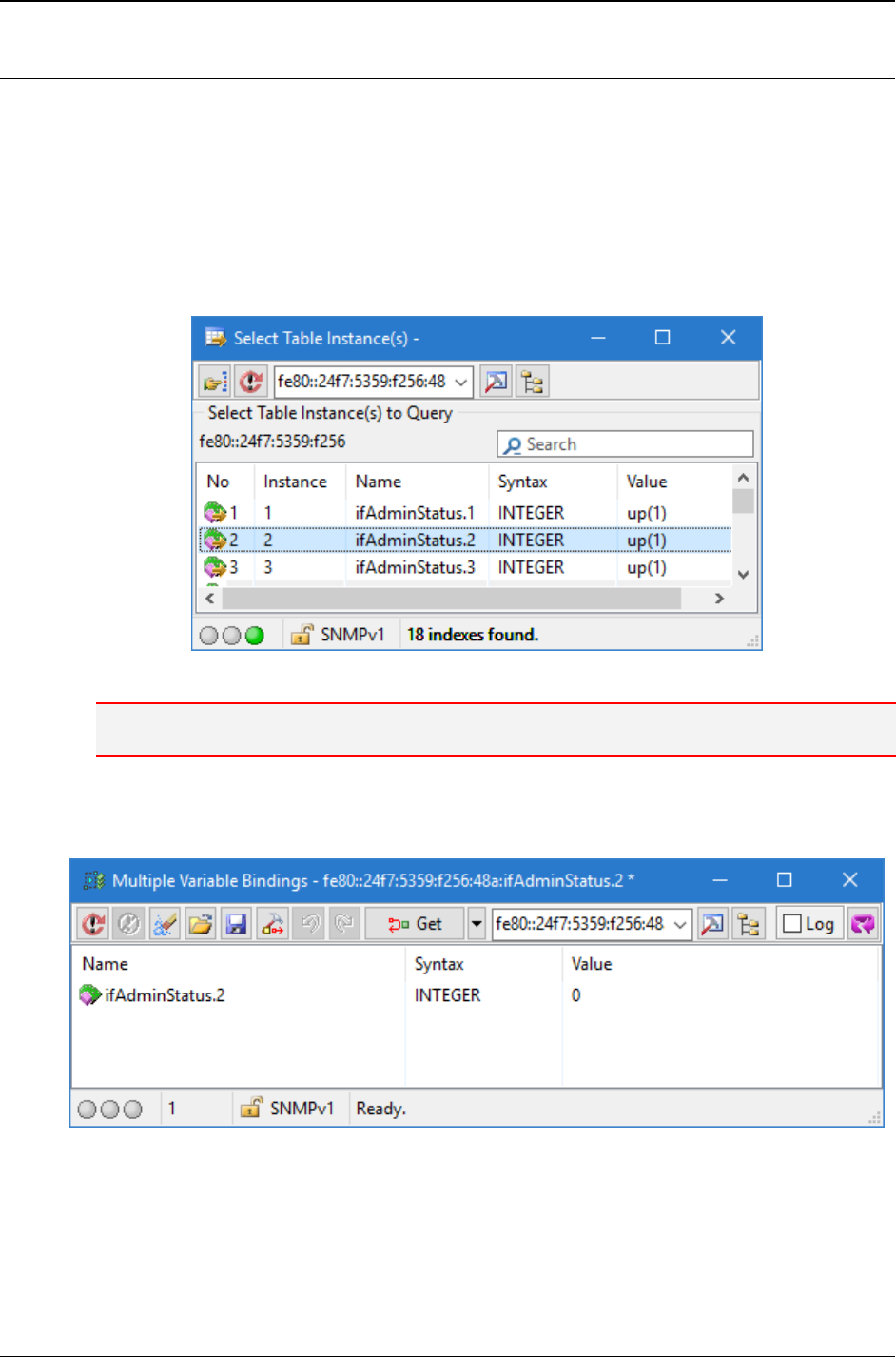Viewport: 896px width, 1357px height.
Task: Open agent address dropdown in Select Table Instance(s)
Action: click(461, 382)
